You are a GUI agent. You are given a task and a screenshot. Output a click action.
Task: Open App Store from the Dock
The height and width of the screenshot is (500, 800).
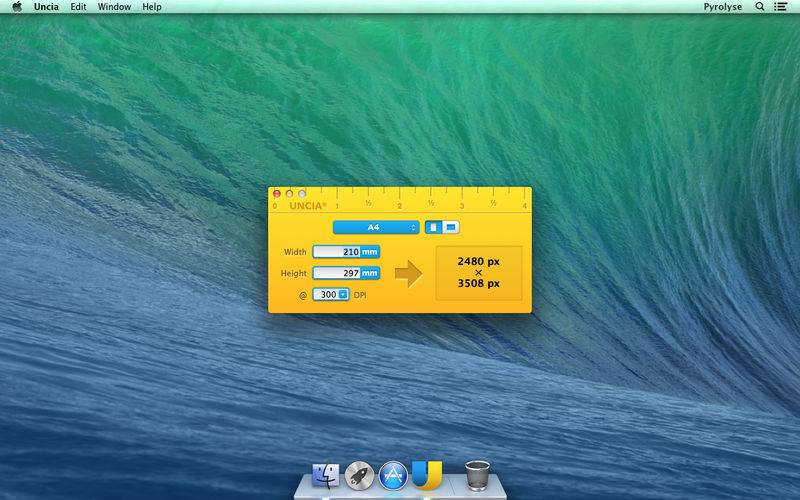point(393,476)
